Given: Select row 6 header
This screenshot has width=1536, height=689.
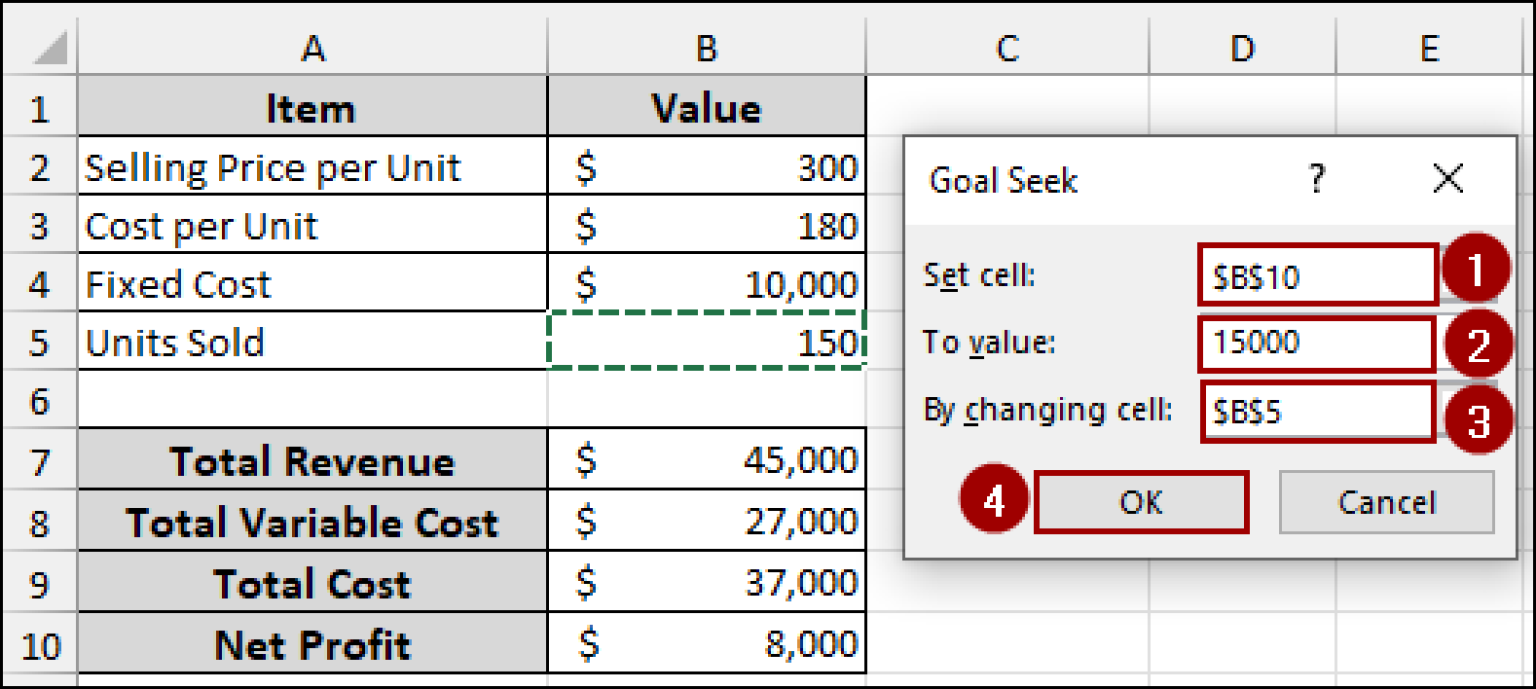Looking at the screenshot, I should tap(40, 400).
